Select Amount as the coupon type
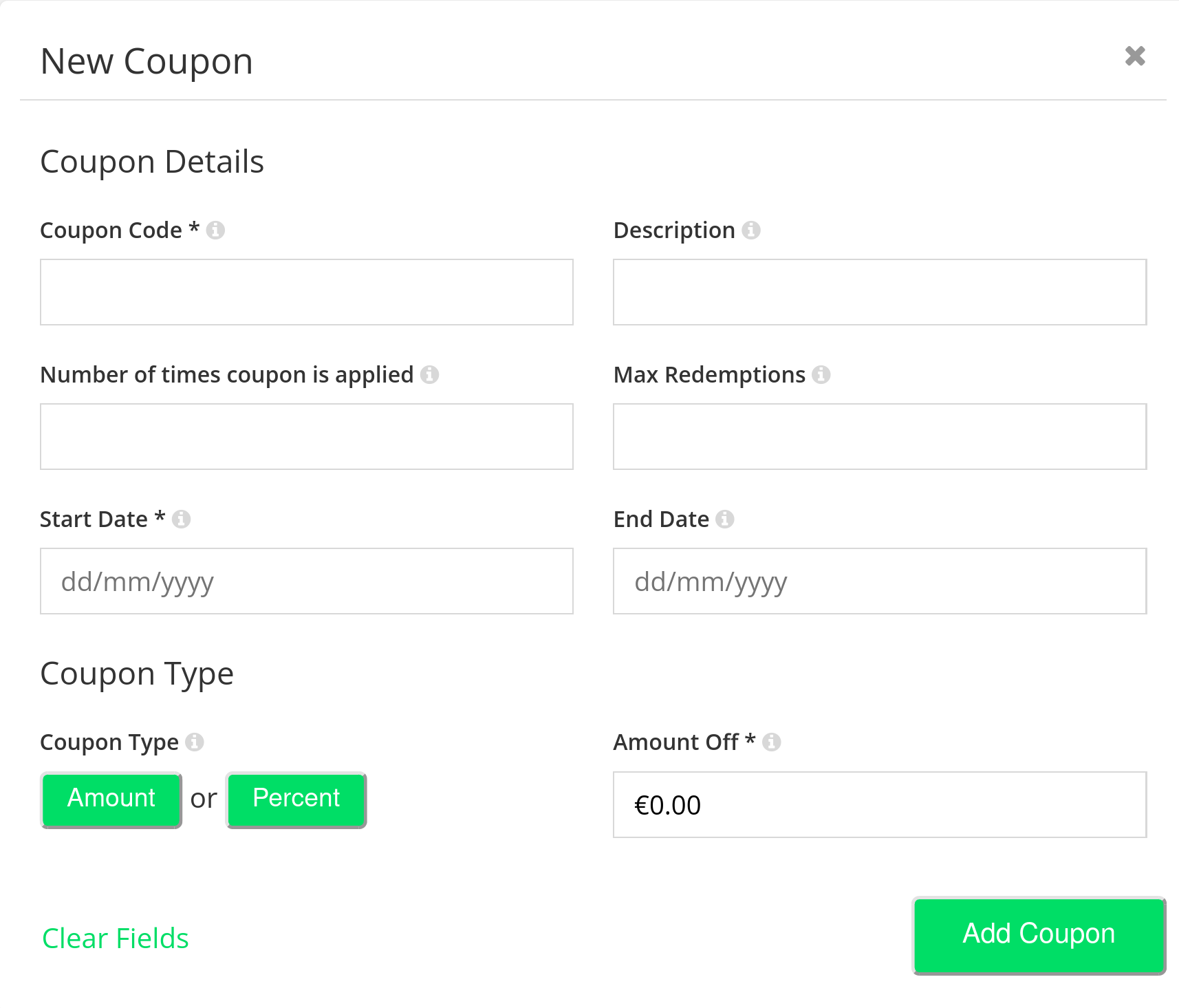Image resolution: width=1179 pixels, height=1008 pixels. [x=111, y=799]
